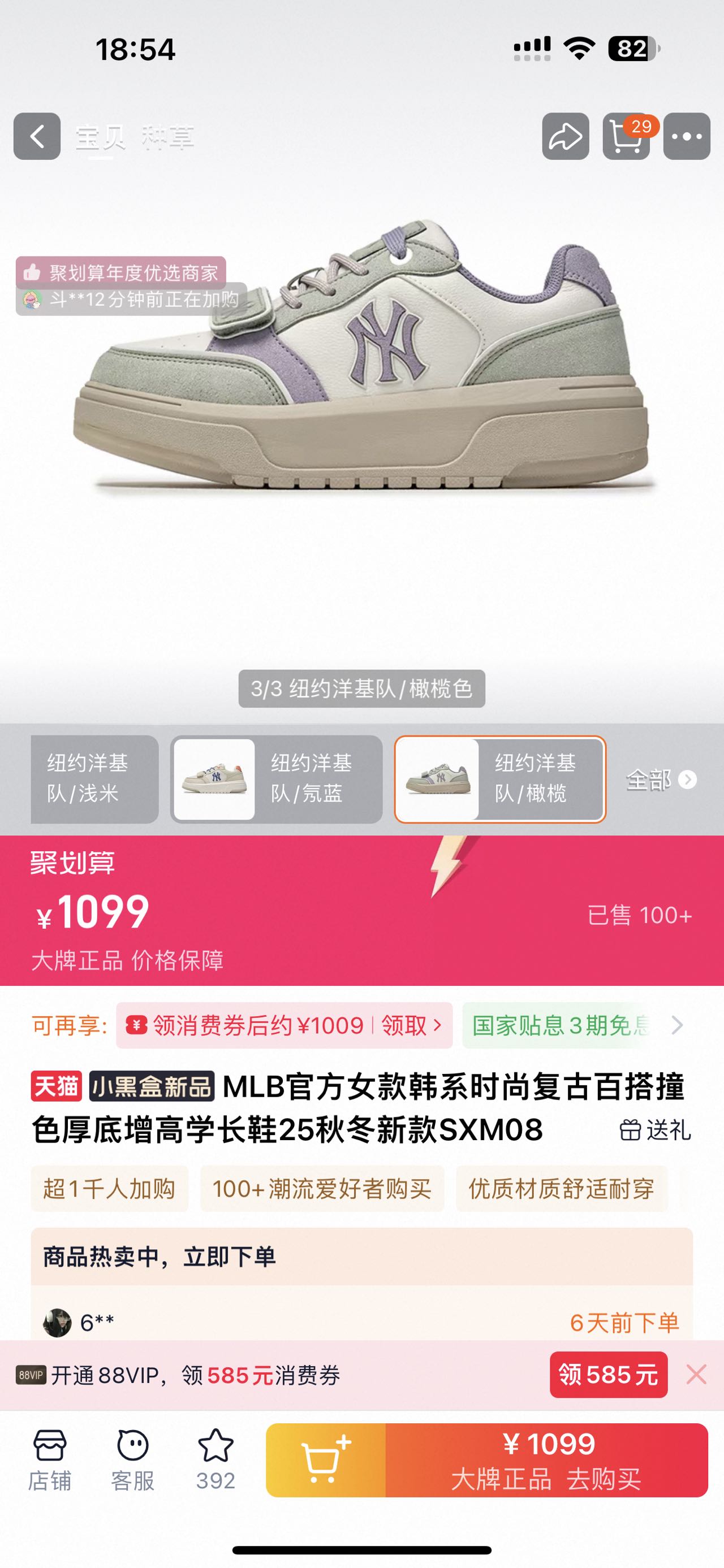Viewport: 724px width, 1568px height.
Task: Tap the 领585元 coupon button
Action: 608,1375
